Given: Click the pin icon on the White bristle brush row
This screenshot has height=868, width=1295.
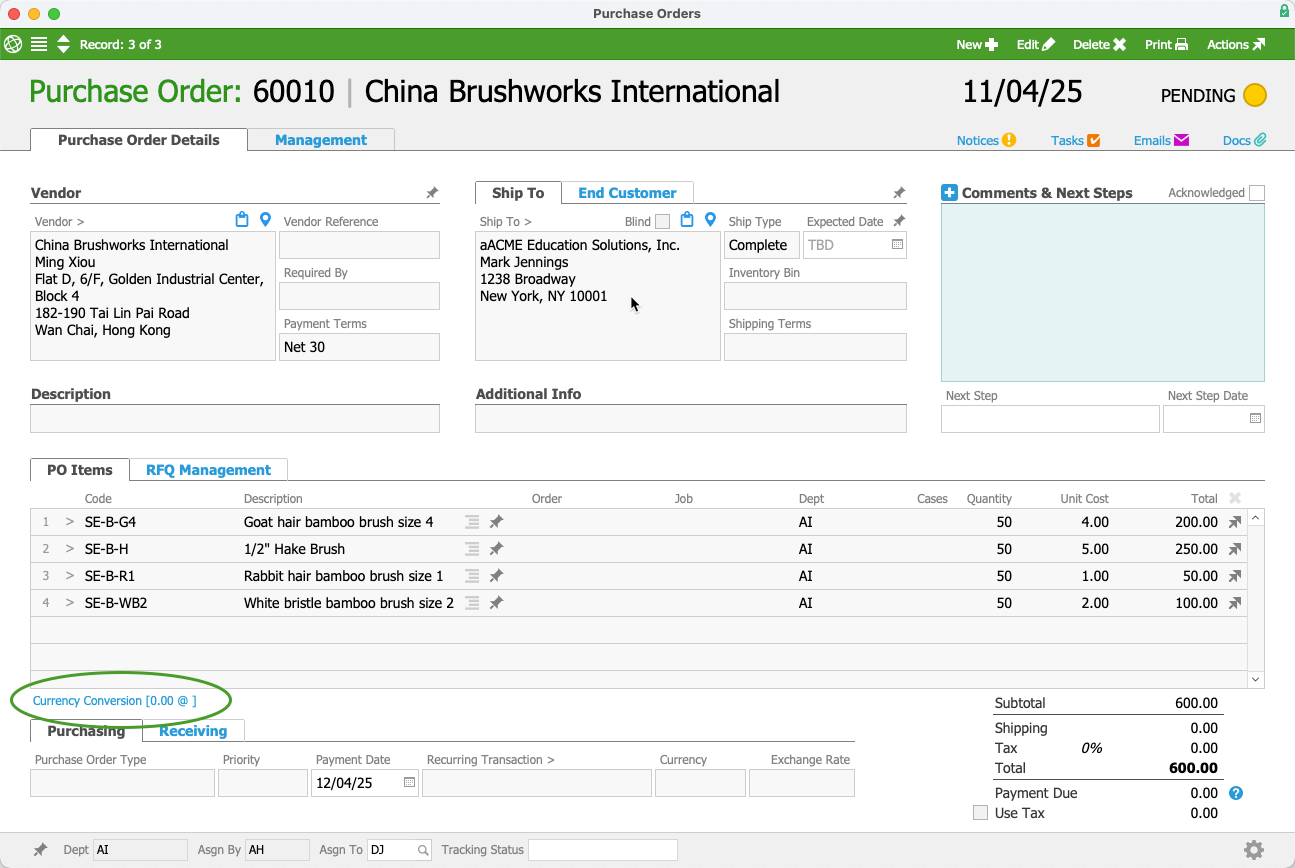Looking at the screenshot, I should [496, 603].
